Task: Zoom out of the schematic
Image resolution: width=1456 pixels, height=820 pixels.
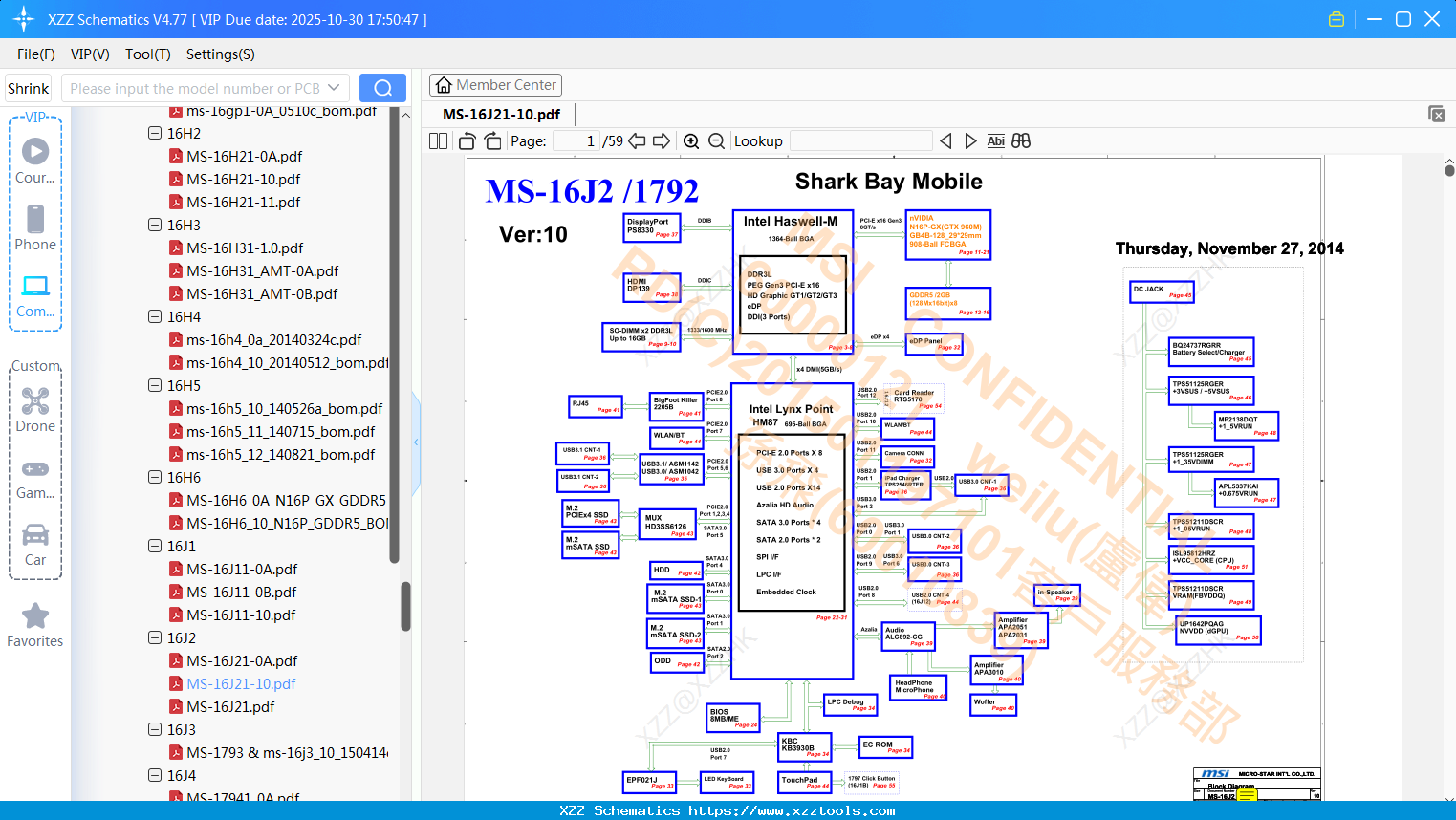Action: pos(716,141)
